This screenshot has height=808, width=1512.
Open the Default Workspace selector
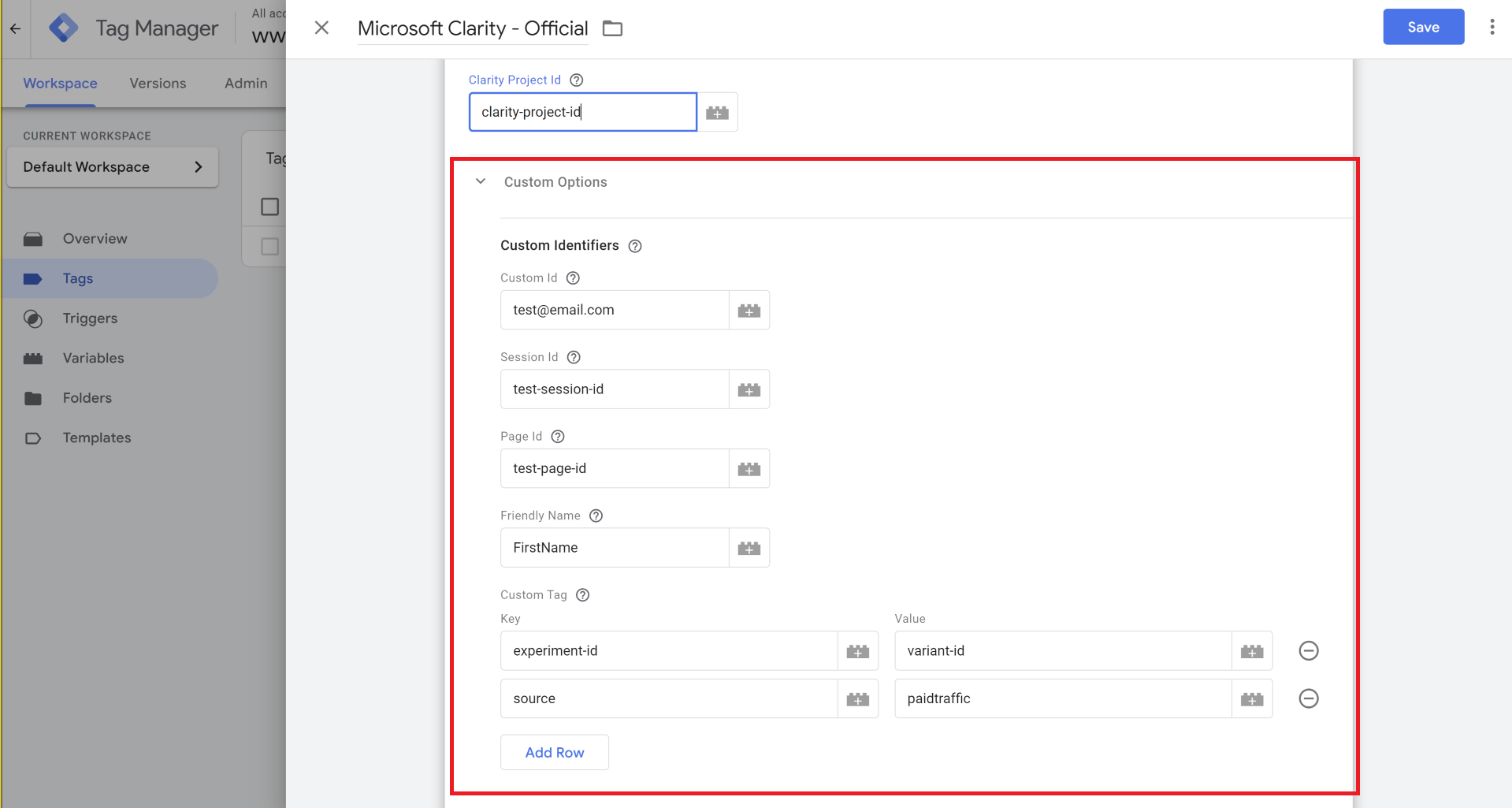click(113, 167)
